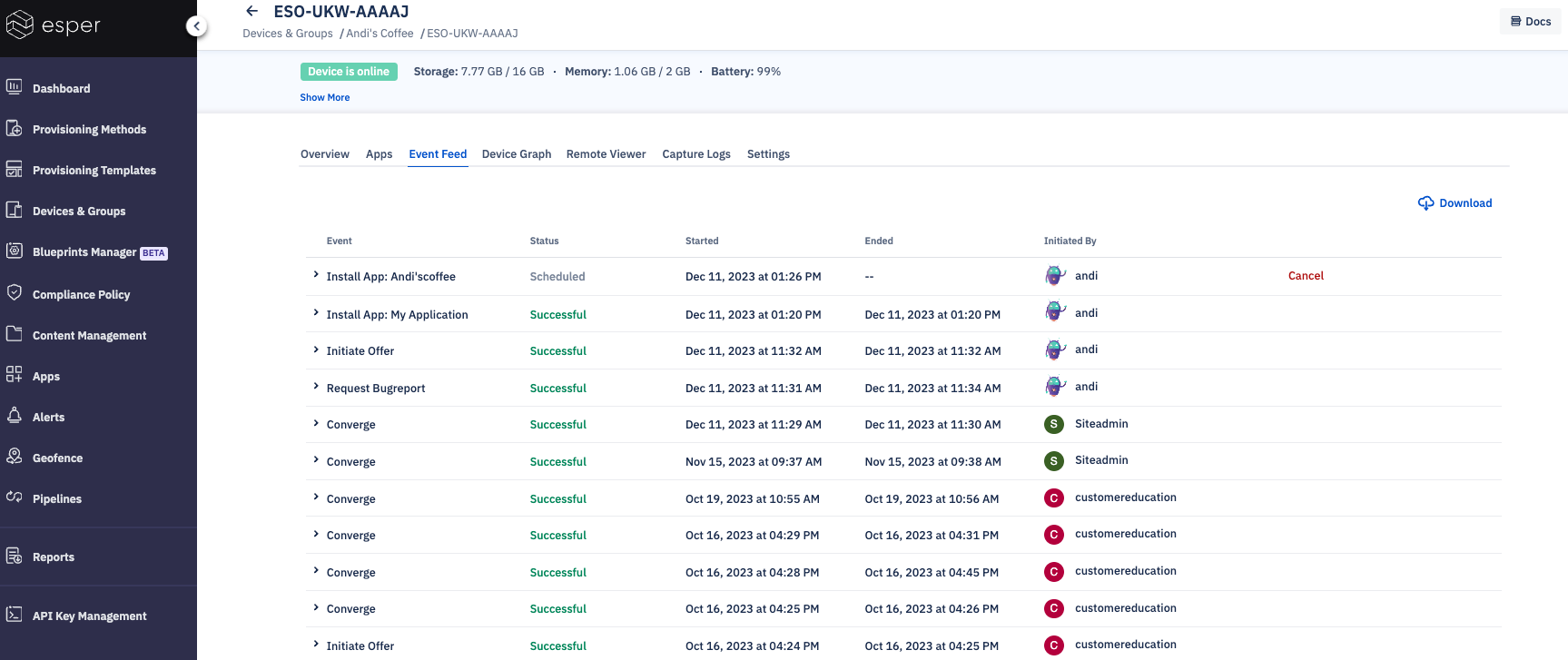Go back using the arrow beside ESO-UKW-AAAAJ
Image resolution: width=1568 pixels, height=660 pixels.
(252, 11)
